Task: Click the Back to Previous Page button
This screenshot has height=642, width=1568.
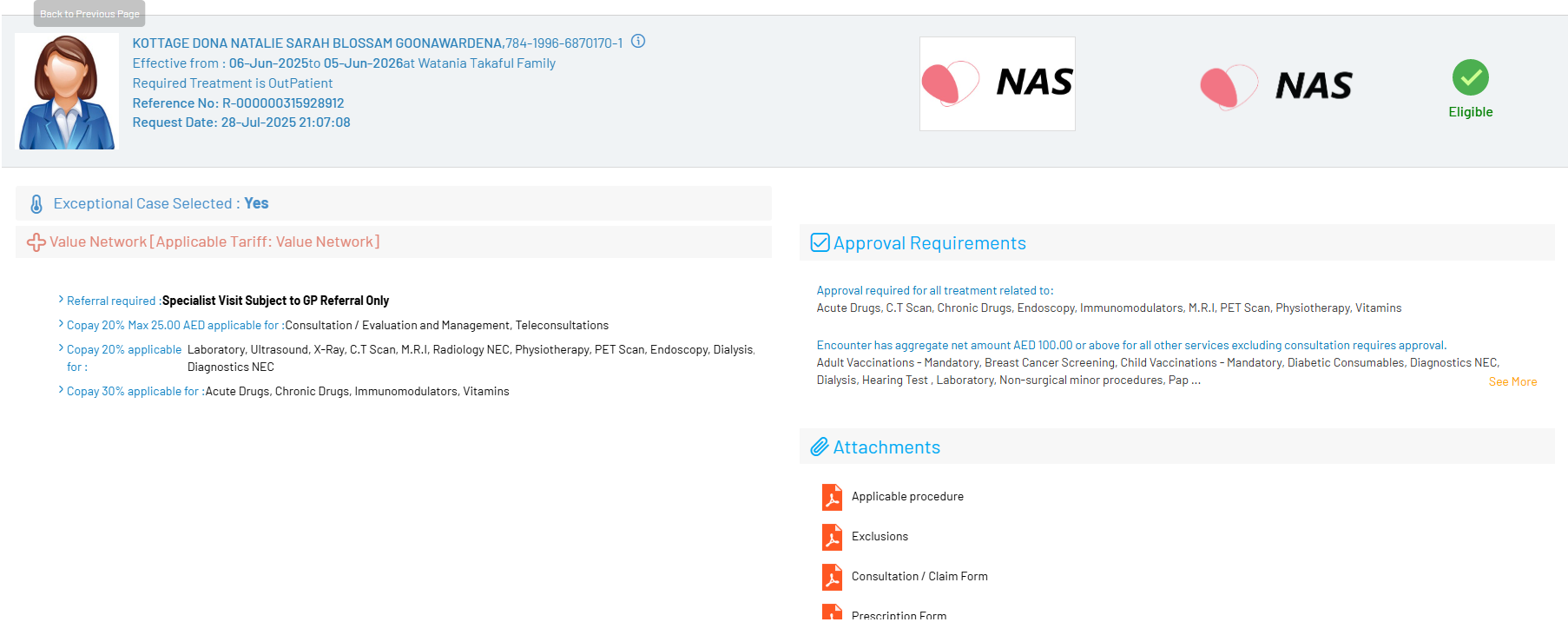Action: [89, 14]
